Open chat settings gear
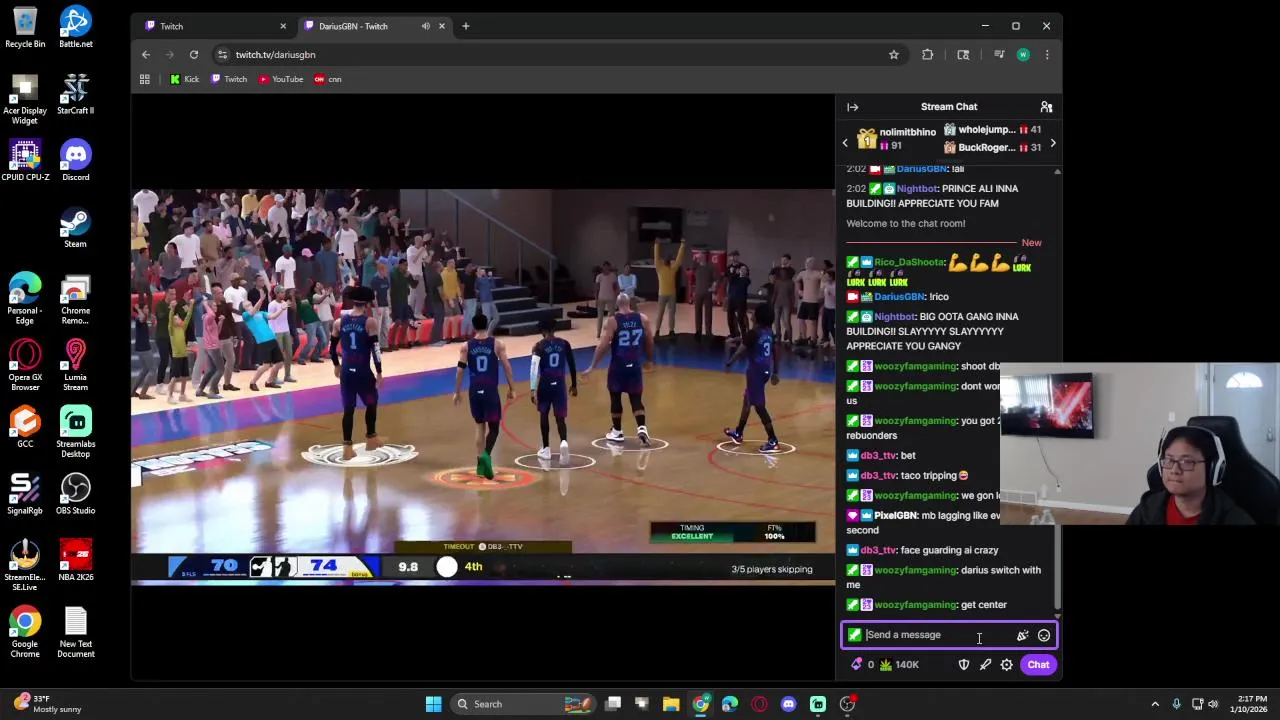 tap(1007, 664)
